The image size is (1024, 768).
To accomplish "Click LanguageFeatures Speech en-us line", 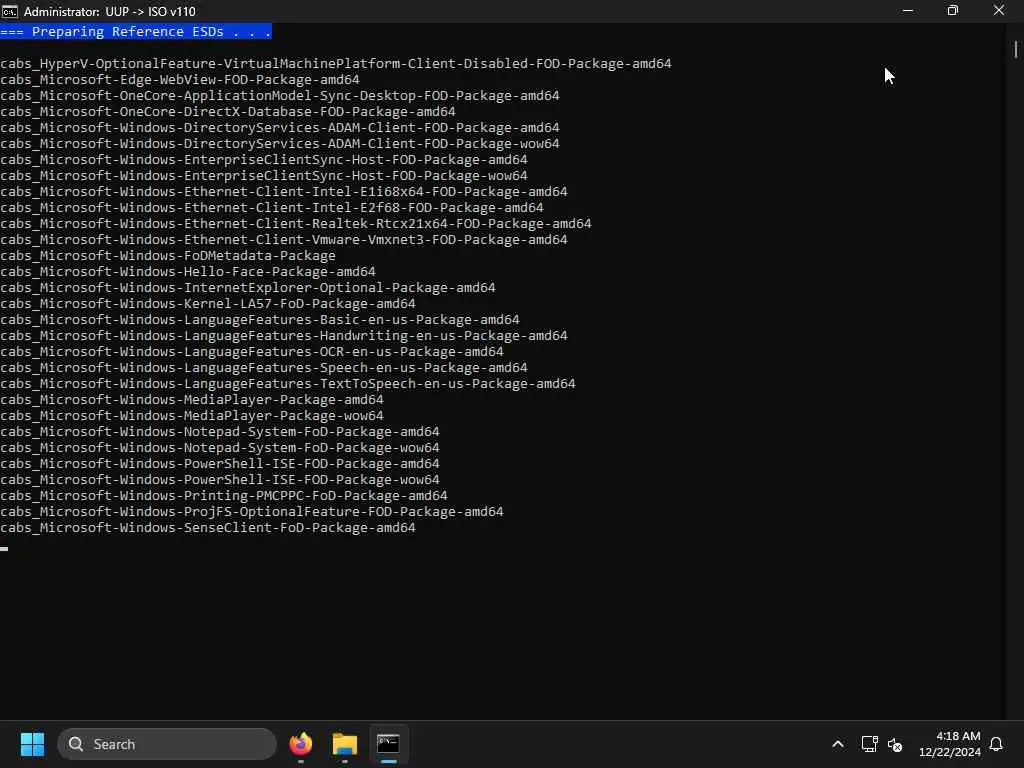I will [264, 368].
